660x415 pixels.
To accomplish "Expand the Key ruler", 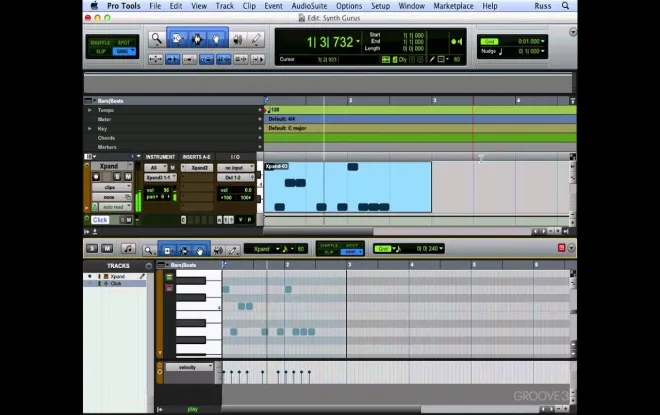I will coord(89,128).
